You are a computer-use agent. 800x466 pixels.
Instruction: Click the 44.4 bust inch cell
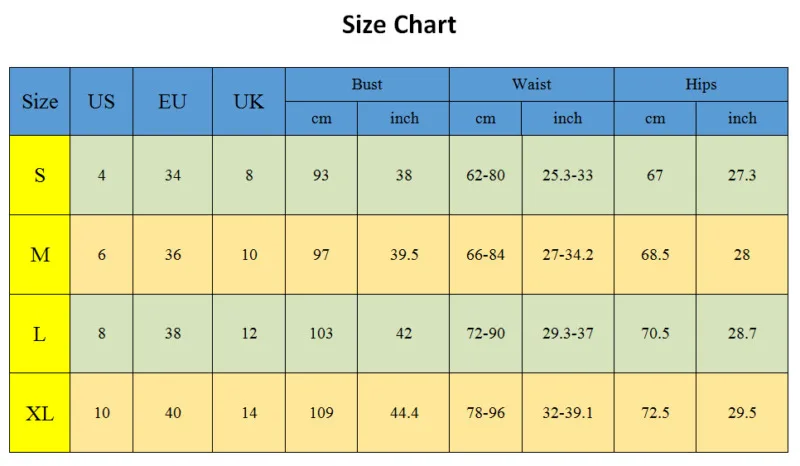[404, 413]
